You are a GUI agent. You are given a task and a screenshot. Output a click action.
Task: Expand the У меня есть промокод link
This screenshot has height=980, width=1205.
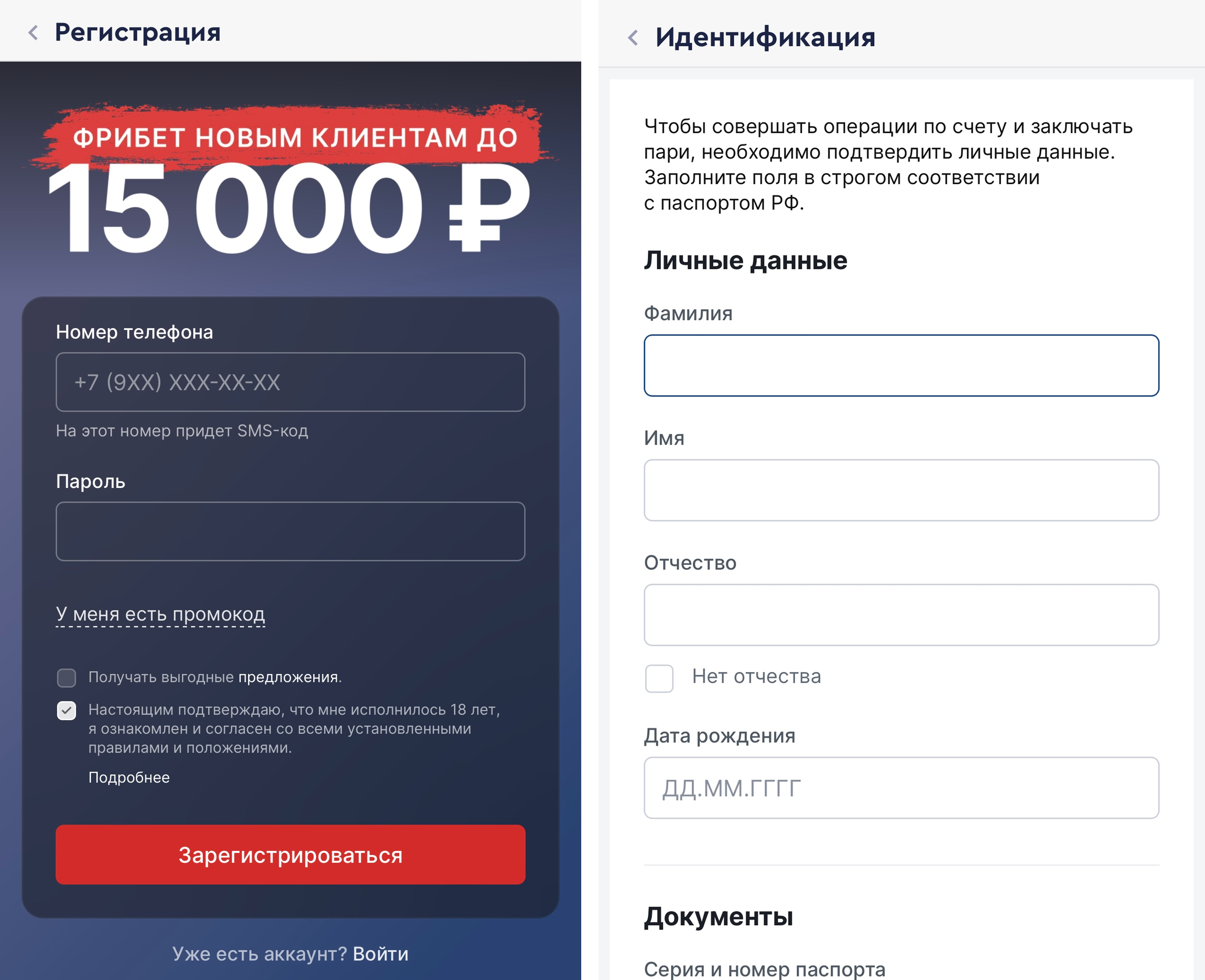pyautogui.click(x=160, y=614)
